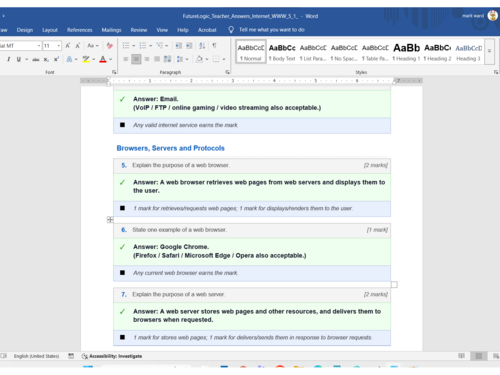
Task: Open the highlight color dropdown arrow
Action: coord(94,59)
